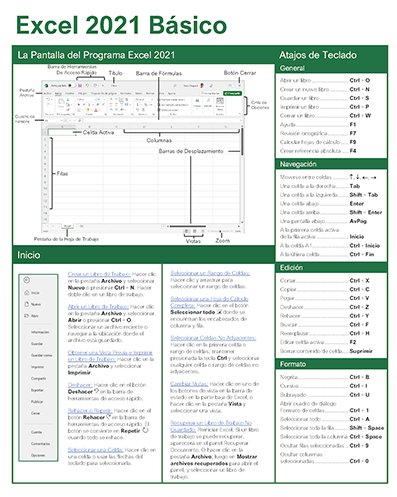Open the Seleccionar una Celda link

[95, 450]
